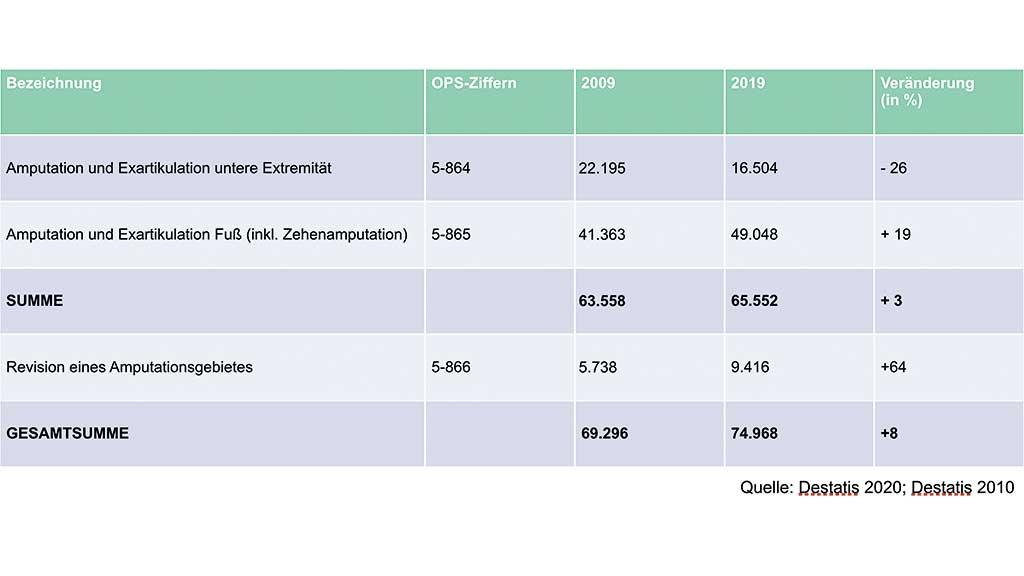Image resolution: width=1024 pixels, height=576 pixels.
Task: Click the Fuß (inkl. Zehenamputation) row label
Action: tap(207, 234)
